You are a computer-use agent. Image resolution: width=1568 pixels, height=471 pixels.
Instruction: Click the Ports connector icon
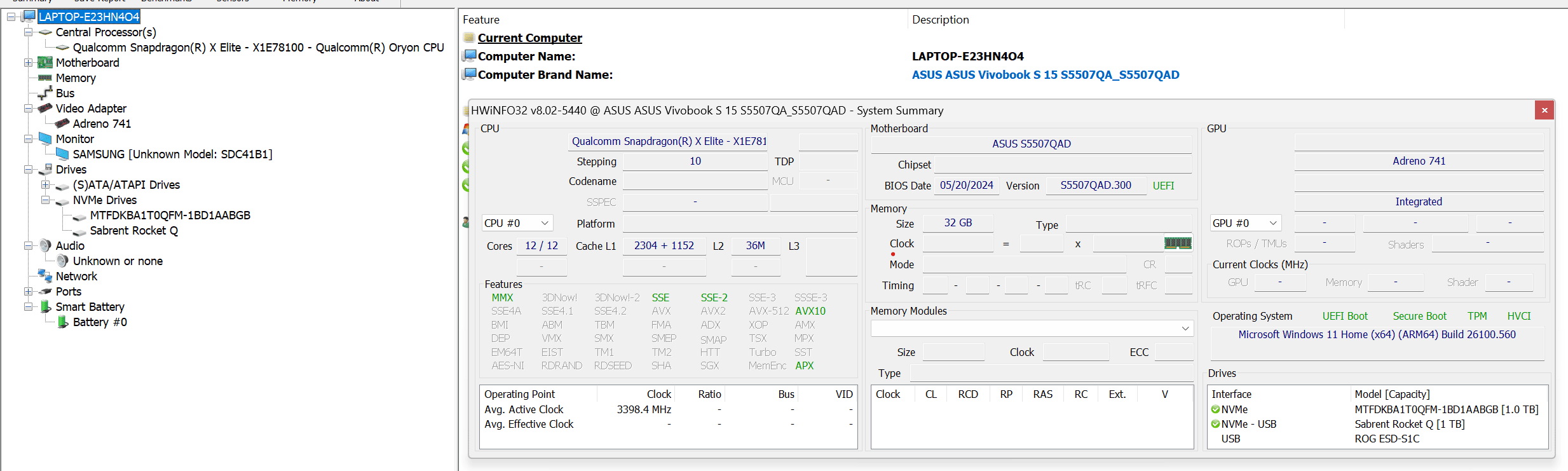point(45,291)
